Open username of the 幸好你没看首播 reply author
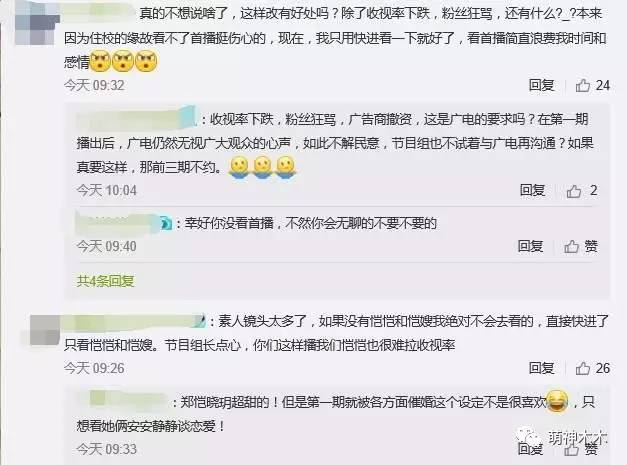The image size is (627, 465). tap(117, 222)
